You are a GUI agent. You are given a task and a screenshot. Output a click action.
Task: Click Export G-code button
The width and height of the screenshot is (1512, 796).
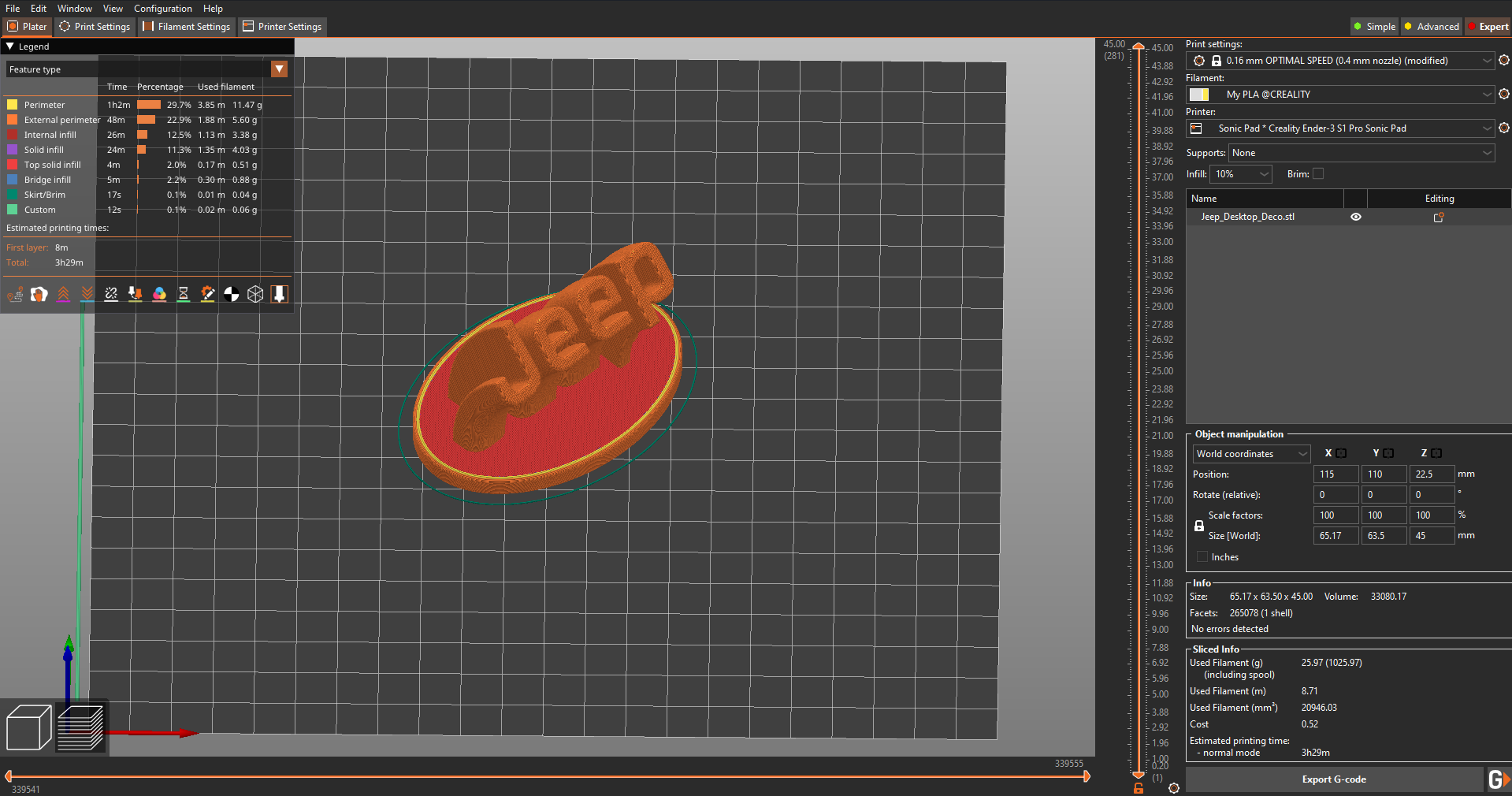pos(1334,779)
